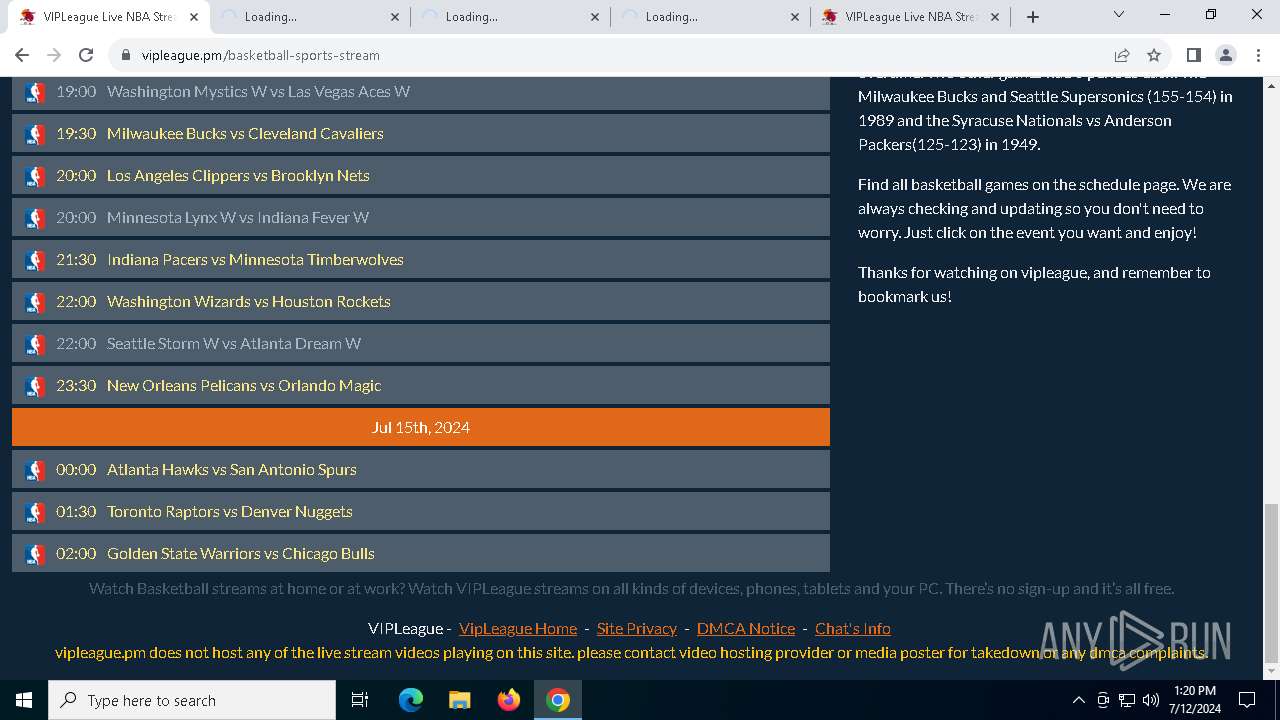Go forward with the browser forward arrow

(x=54, y=55)
